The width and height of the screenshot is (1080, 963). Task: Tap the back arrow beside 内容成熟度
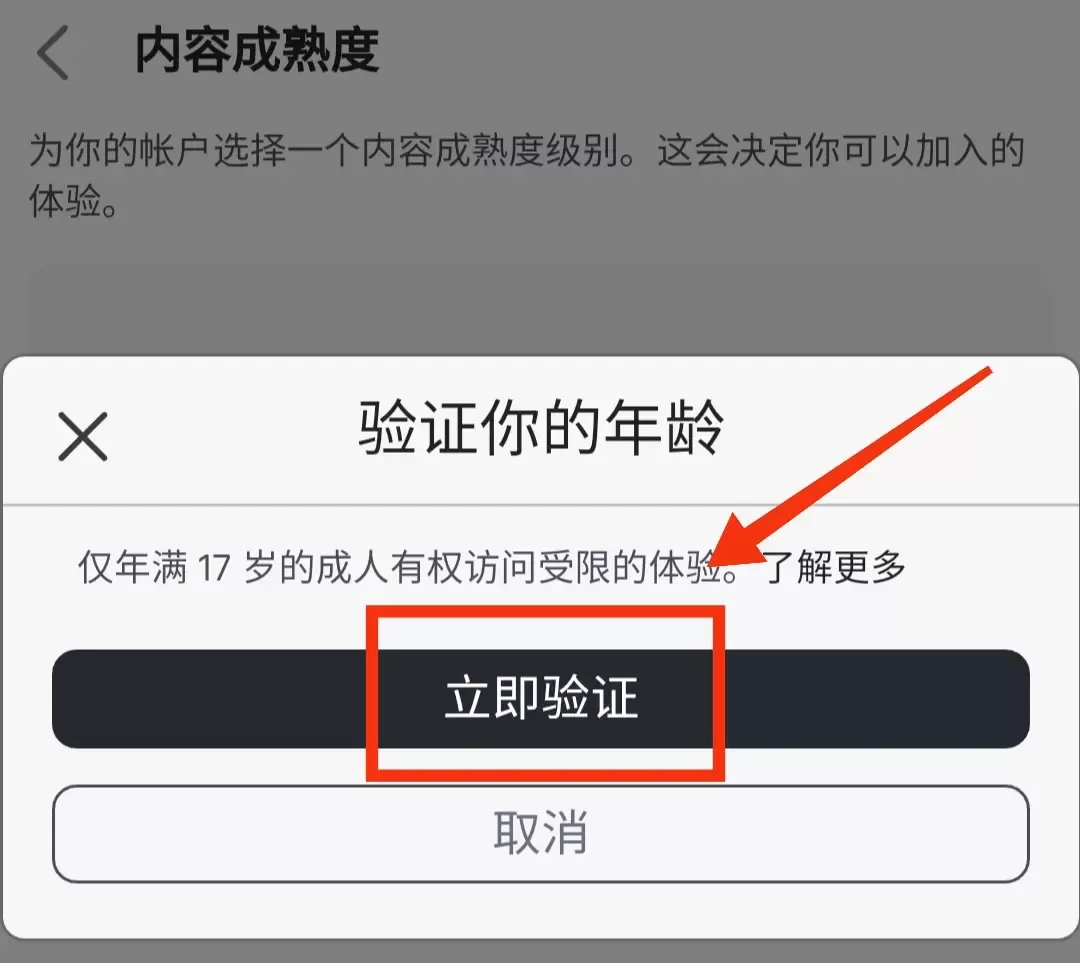[x=52, y=52]
